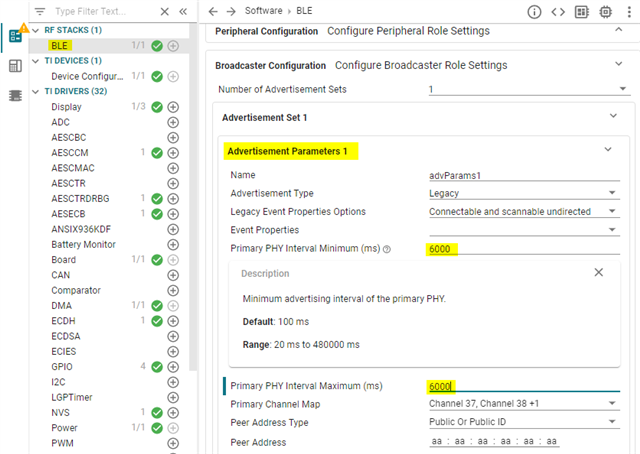640x454 pixels.
Task: Select BLE under RF Stacks
Action: (x=60, y=45)
